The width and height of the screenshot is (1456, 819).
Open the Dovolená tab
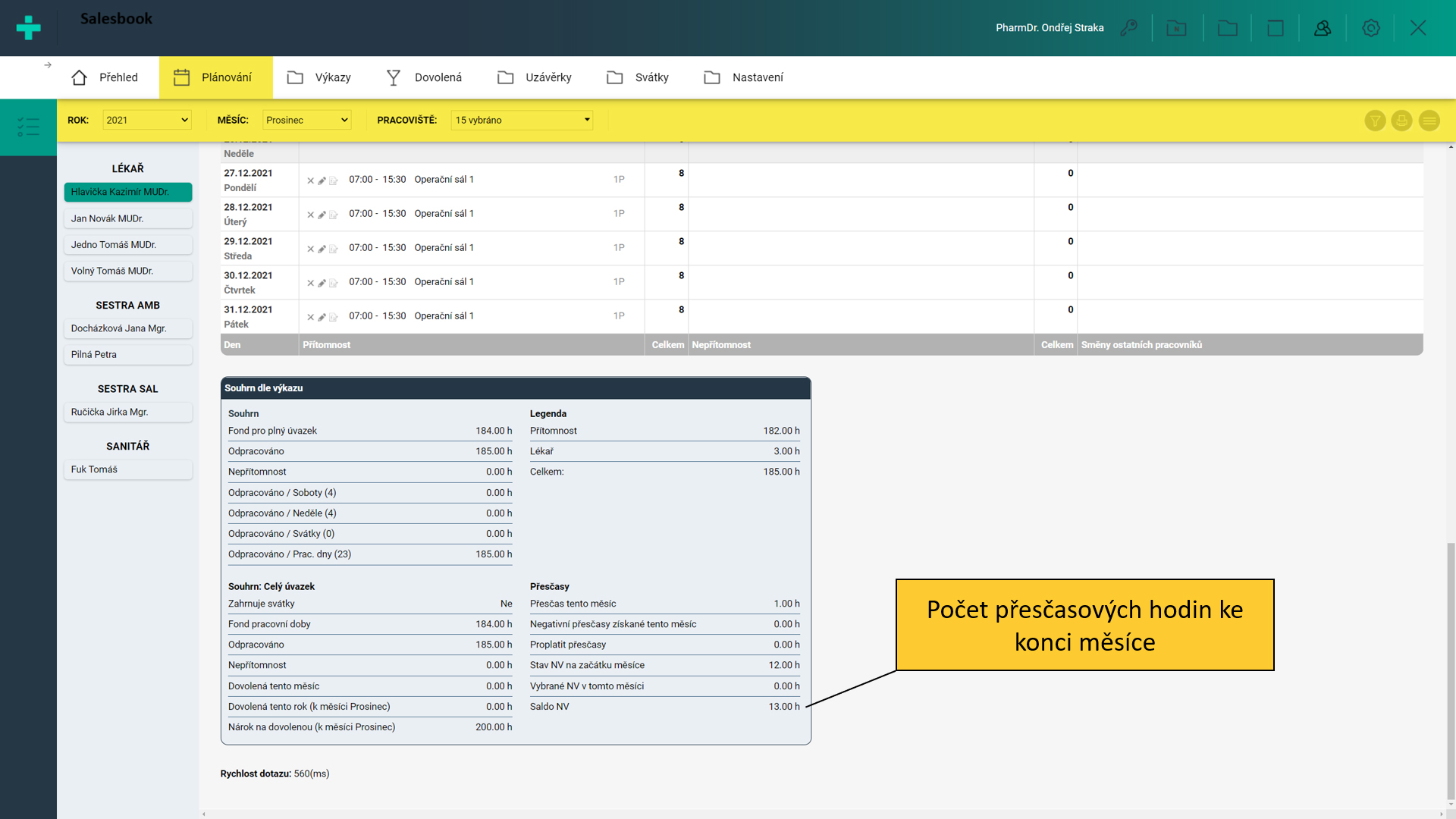[x=424, y=77]
